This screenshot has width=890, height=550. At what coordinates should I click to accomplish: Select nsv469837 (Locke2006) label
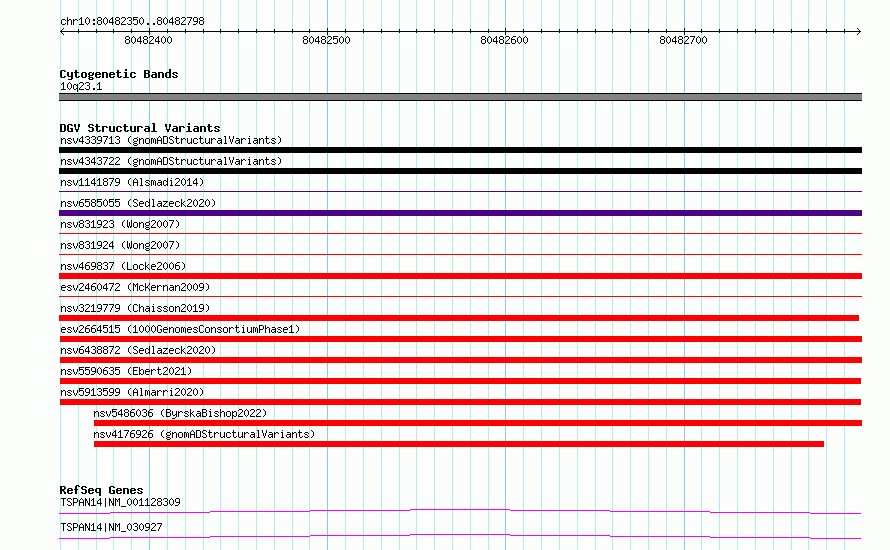123,266
